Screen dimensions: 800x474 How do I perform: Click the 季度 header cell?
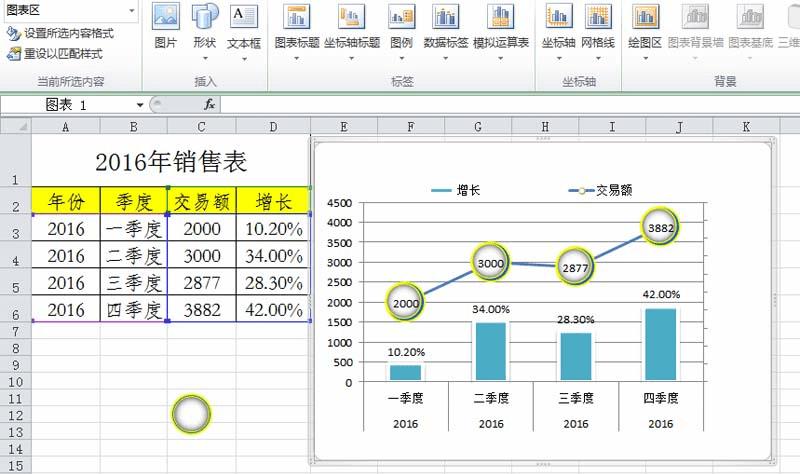click(x=134, y=201)
